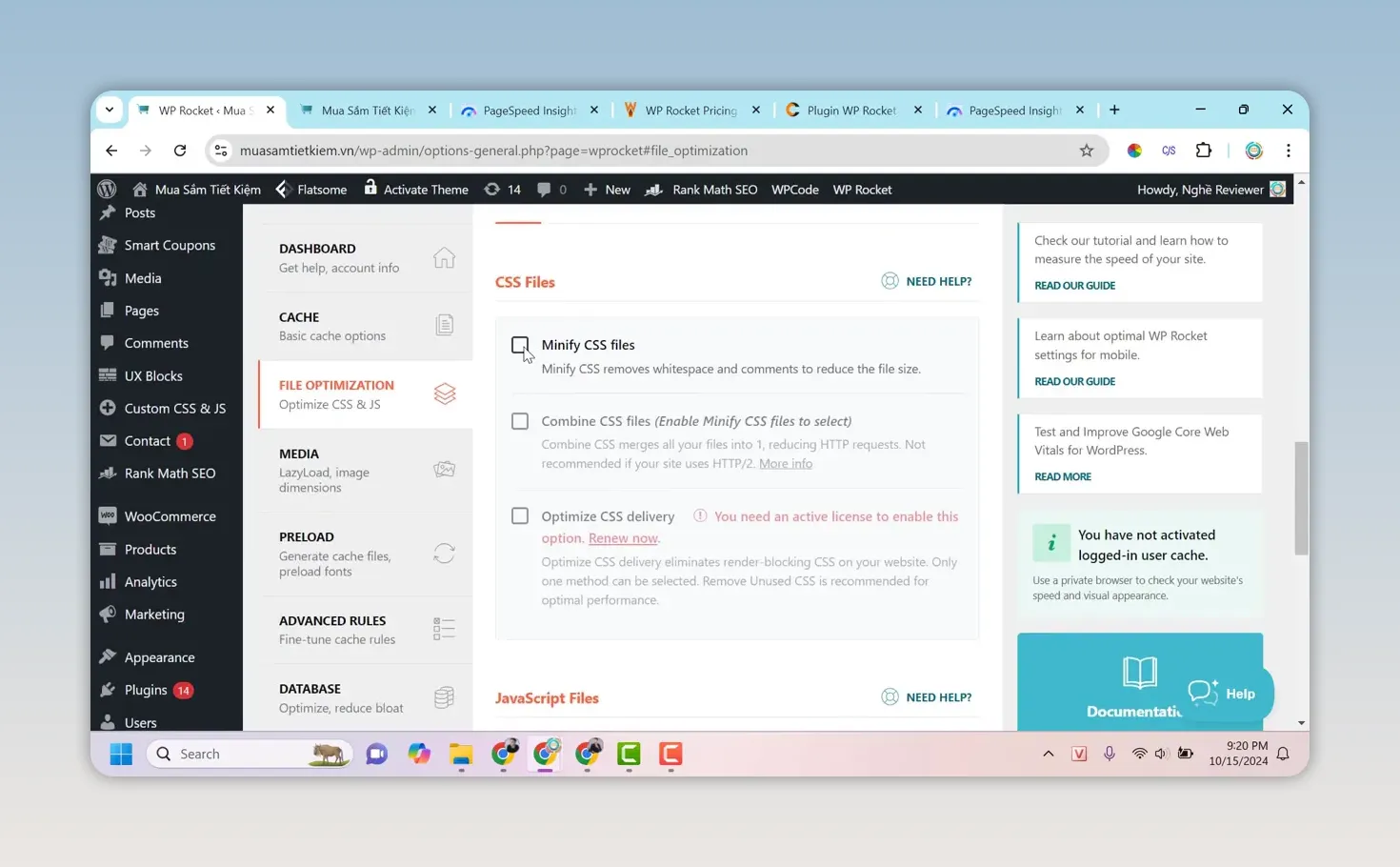Open the Chrome profile avatar
This screenshot has height=867, width=1400.
[1254, 151]
